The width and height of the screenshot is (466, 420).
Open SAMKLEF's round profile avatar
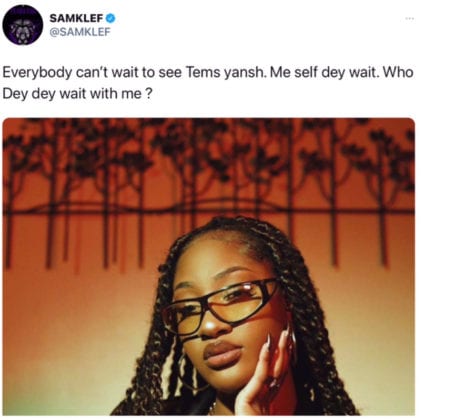click(x=23, y=25)
